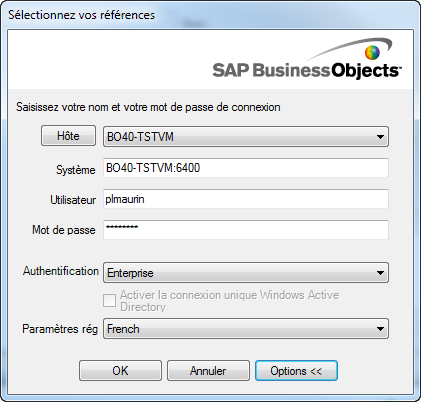Toggle the Windows Active Directory single sign-on checkbox
This screenshot has height=402, width=421.
coord(109,300)
